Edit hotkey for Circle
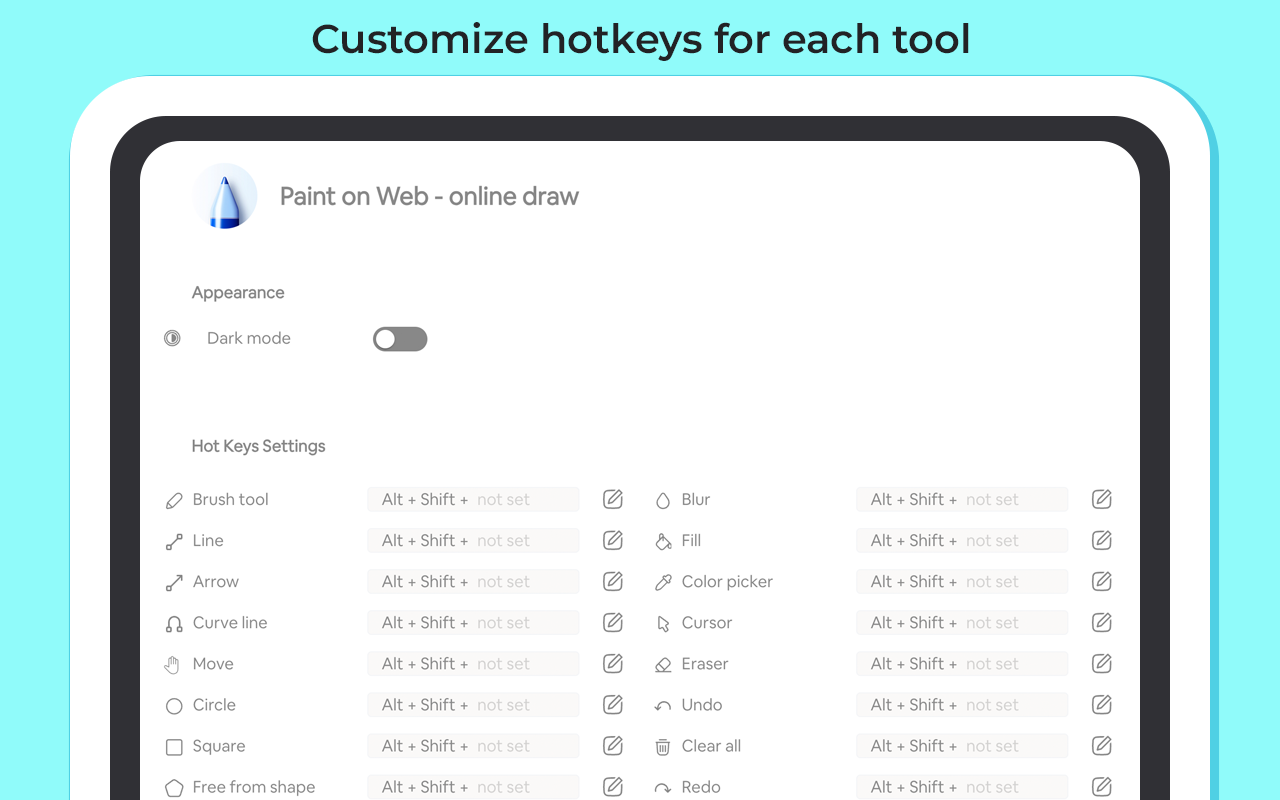The height and width of the screenshot is (800, 1280). click(x=613, y=704)
